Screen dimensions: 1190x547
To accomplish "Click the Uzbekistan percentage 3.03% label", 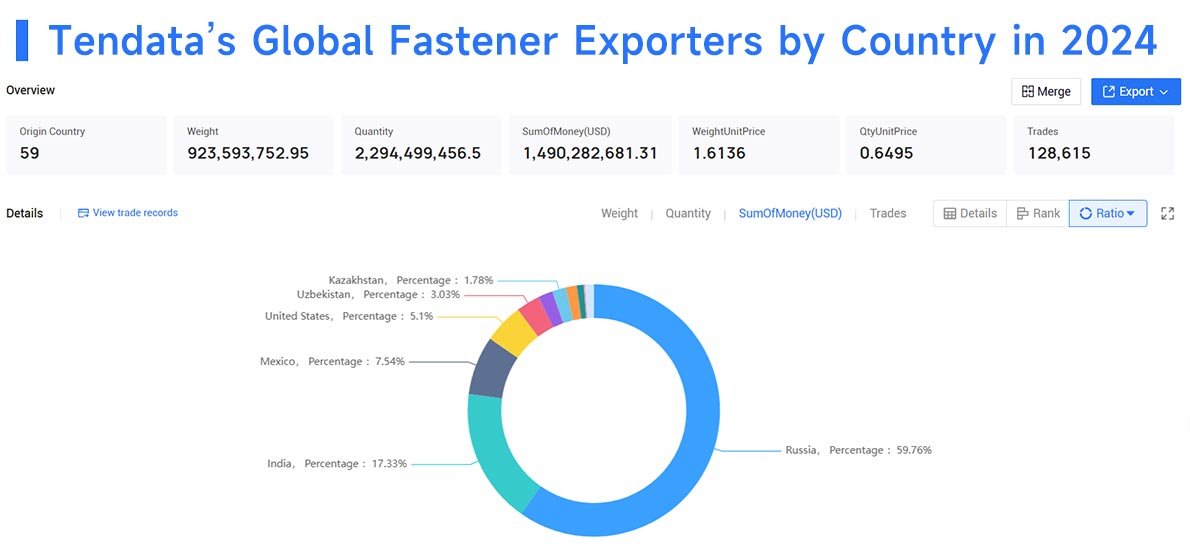I will point(378,294).
